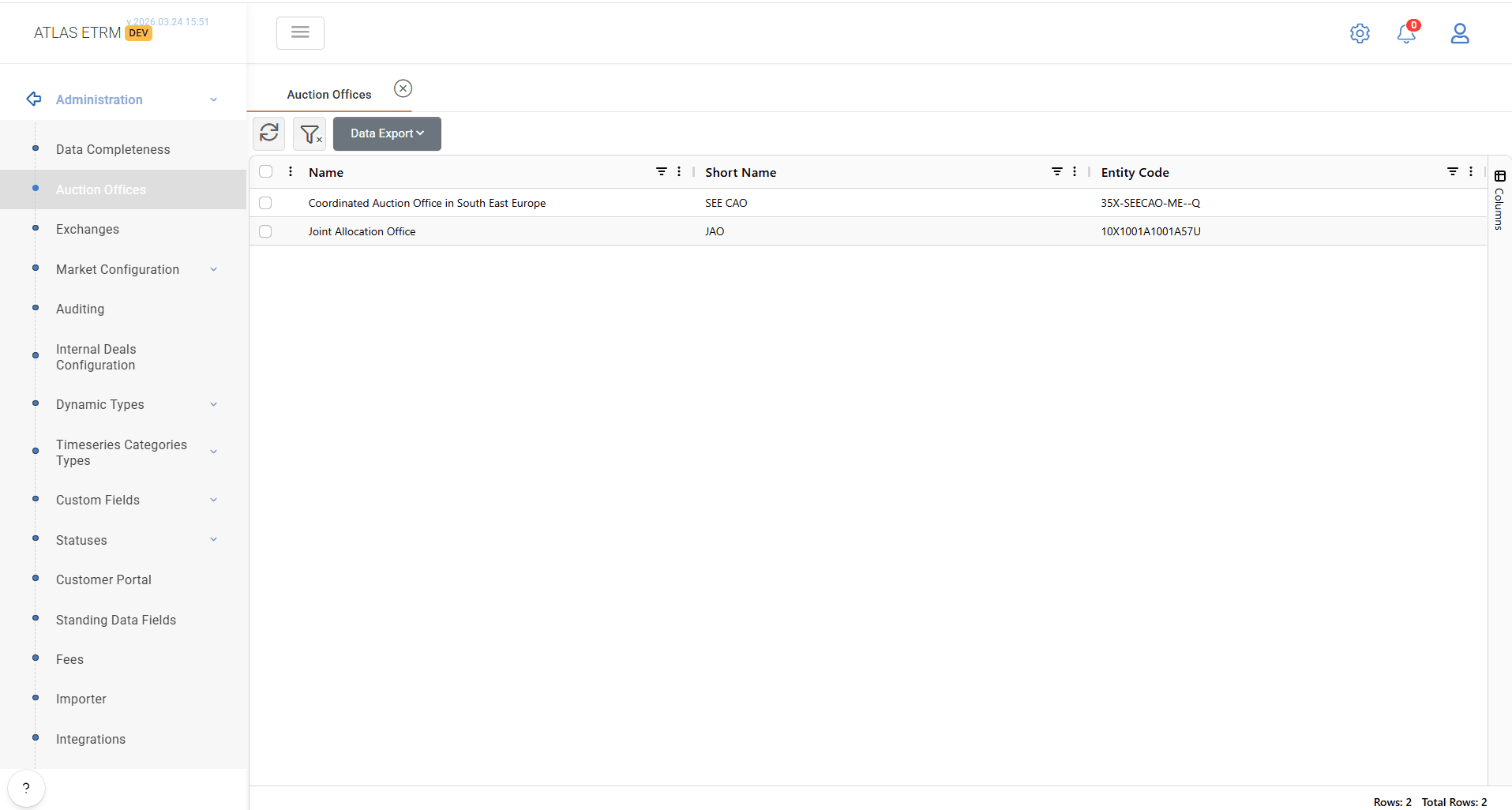Open Internal Deals Configuration
The width and height of the screenshot is (1512, 810).
(x=96, y=357)
